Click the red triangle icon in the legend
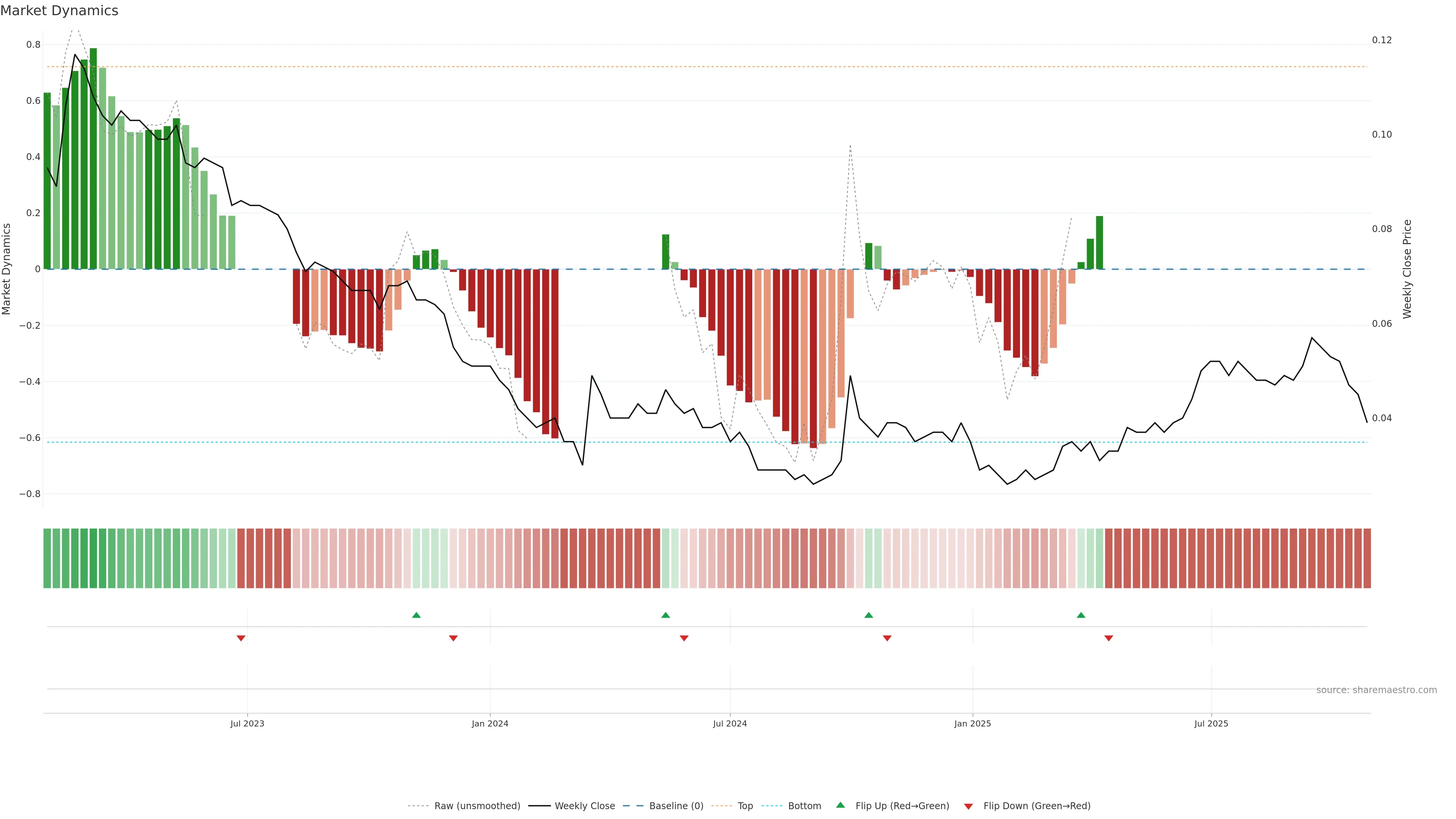Viewport: 1456px width, 819px height. [x=968, y=806]
